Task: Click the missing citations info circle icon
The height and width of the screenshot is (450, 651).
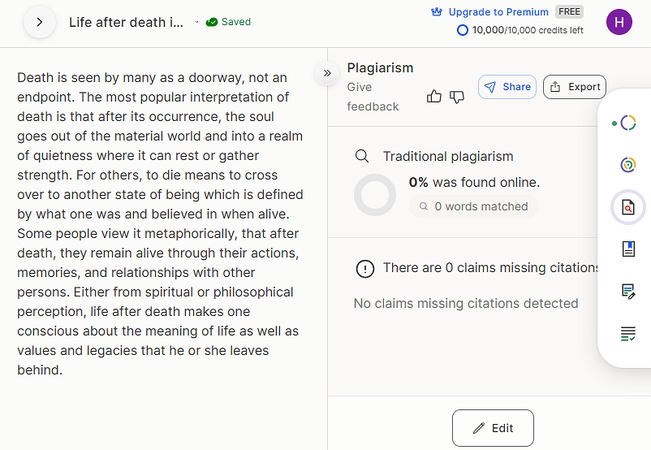Action: click(365, 268)
